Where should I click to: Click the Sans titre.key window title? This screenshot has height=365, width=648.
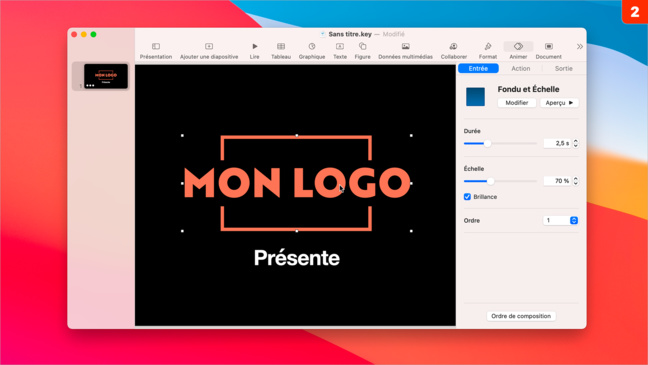point(350,34)
